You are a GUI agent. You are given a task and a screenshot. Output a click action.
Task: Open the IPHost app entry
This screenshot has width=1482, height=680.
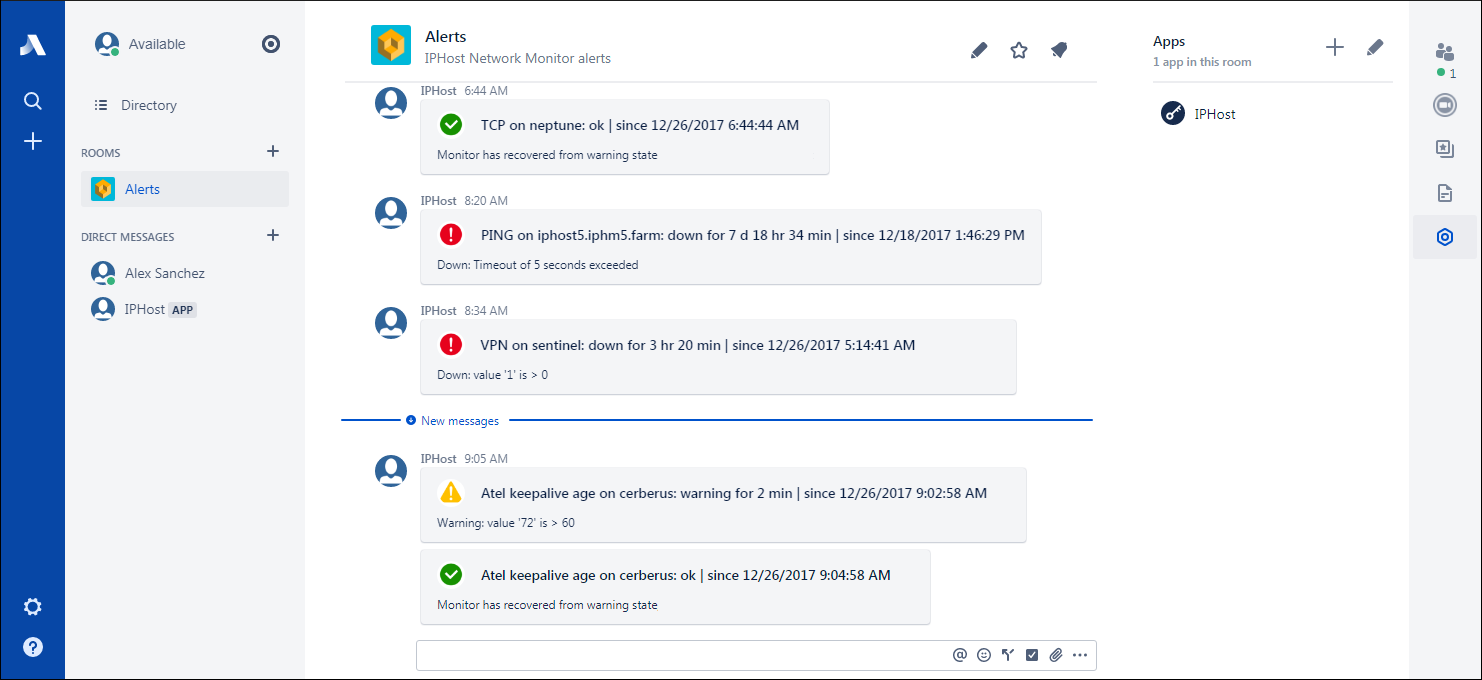click(x=1198, y=114)
